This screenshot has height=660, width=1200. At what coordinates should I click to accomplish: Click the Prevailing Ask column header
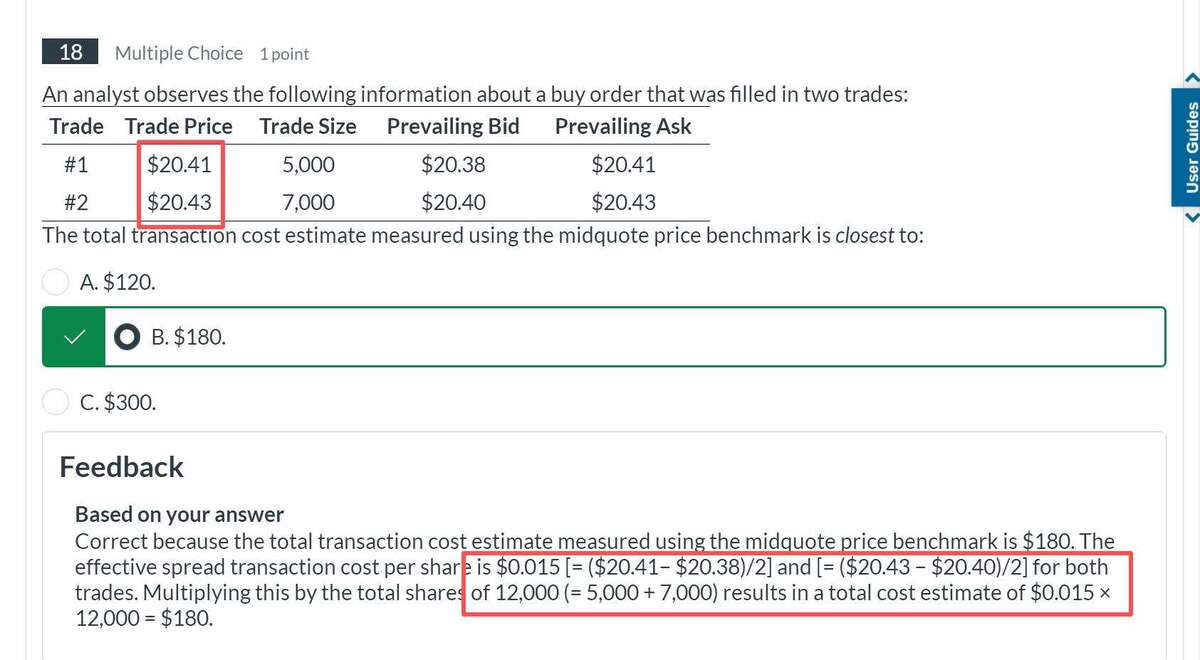pos(622,126)
